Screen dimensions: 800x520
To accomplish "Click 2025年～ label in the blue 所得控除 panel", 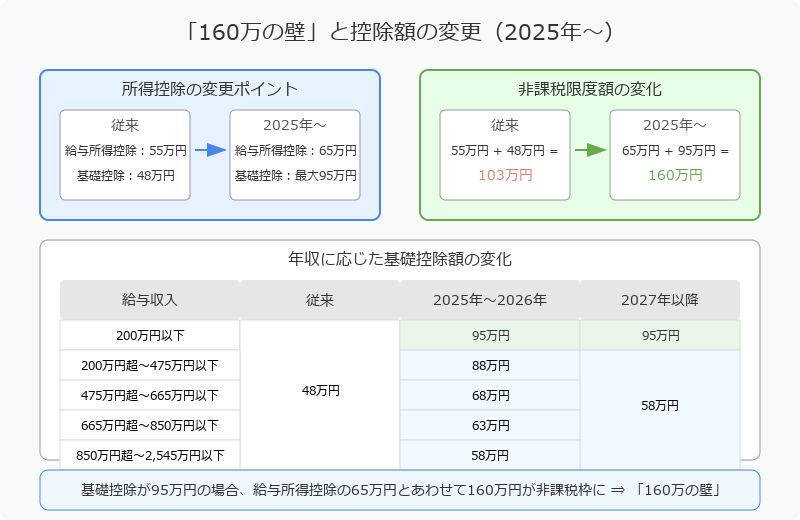I will [295, 125].
